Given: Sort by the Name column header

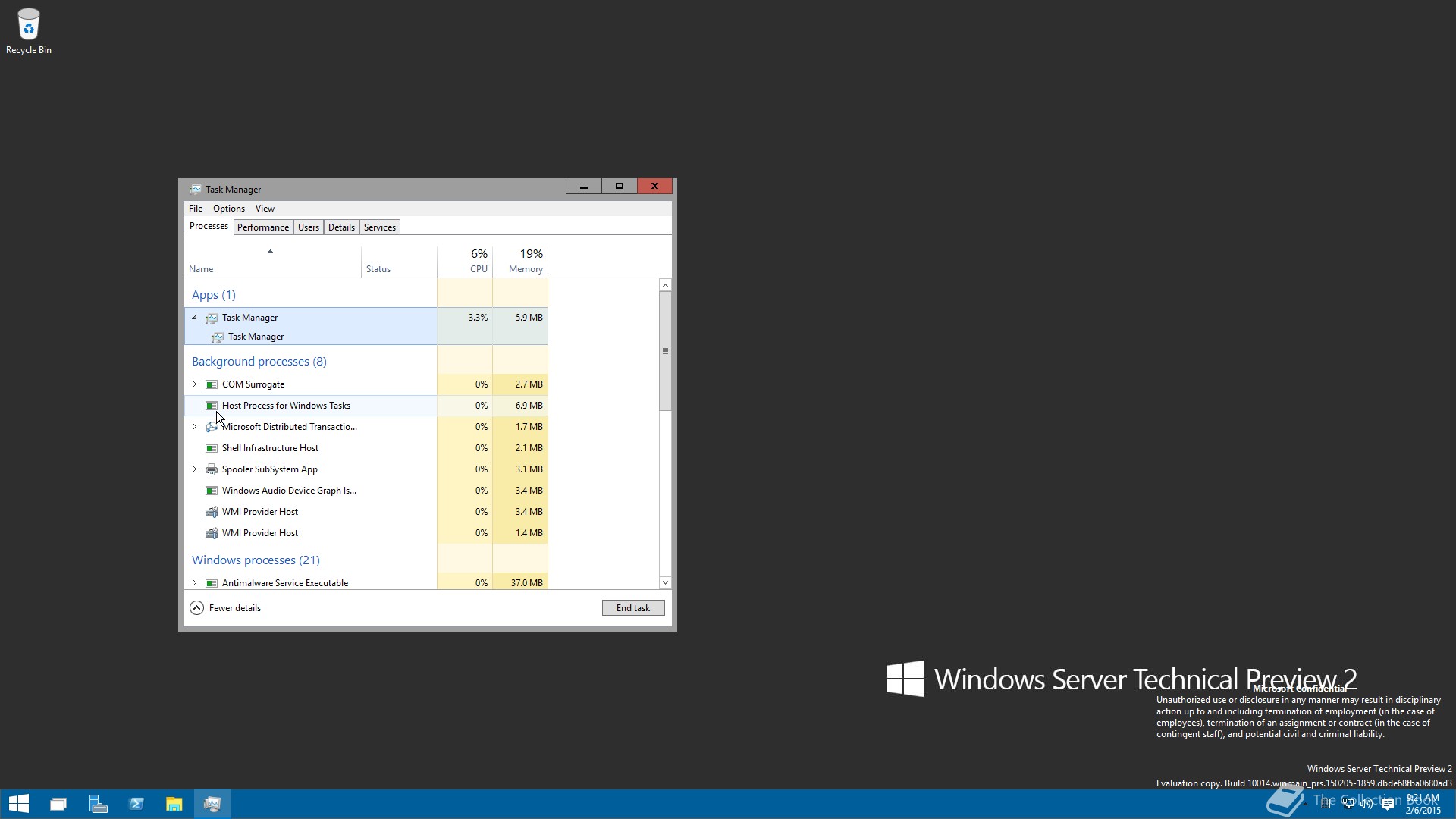Looking at the screenshot, I should (272, 262).
